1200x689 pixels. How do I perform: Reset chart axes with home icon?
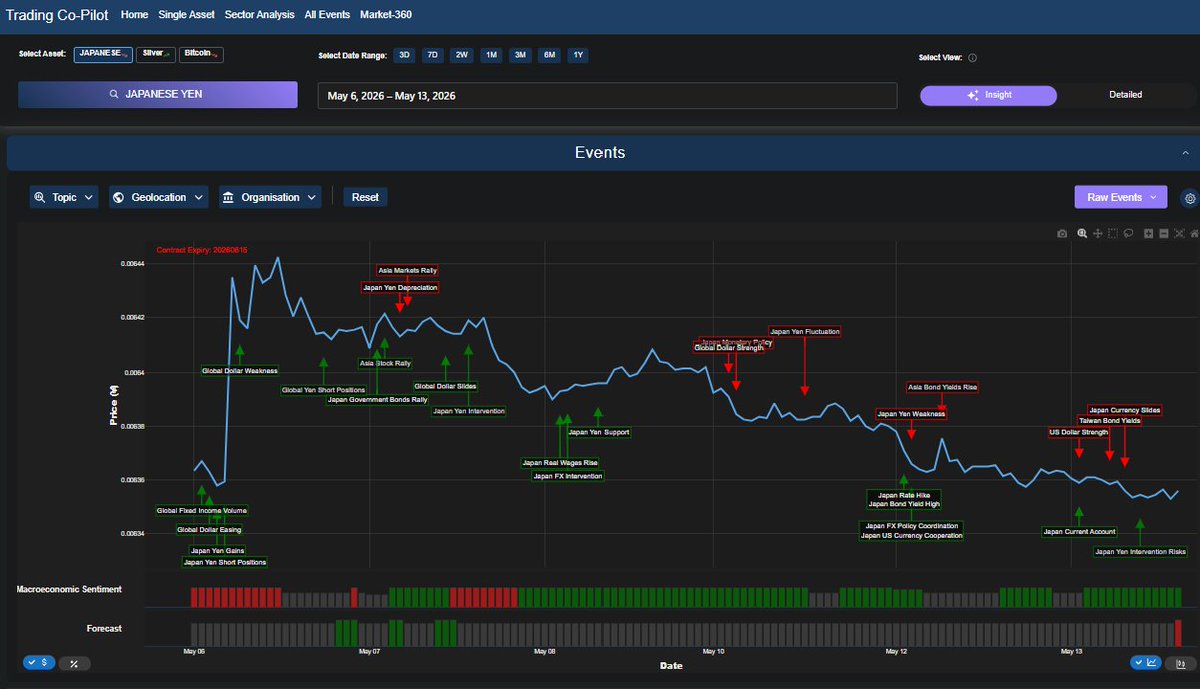click(1193, 233)
